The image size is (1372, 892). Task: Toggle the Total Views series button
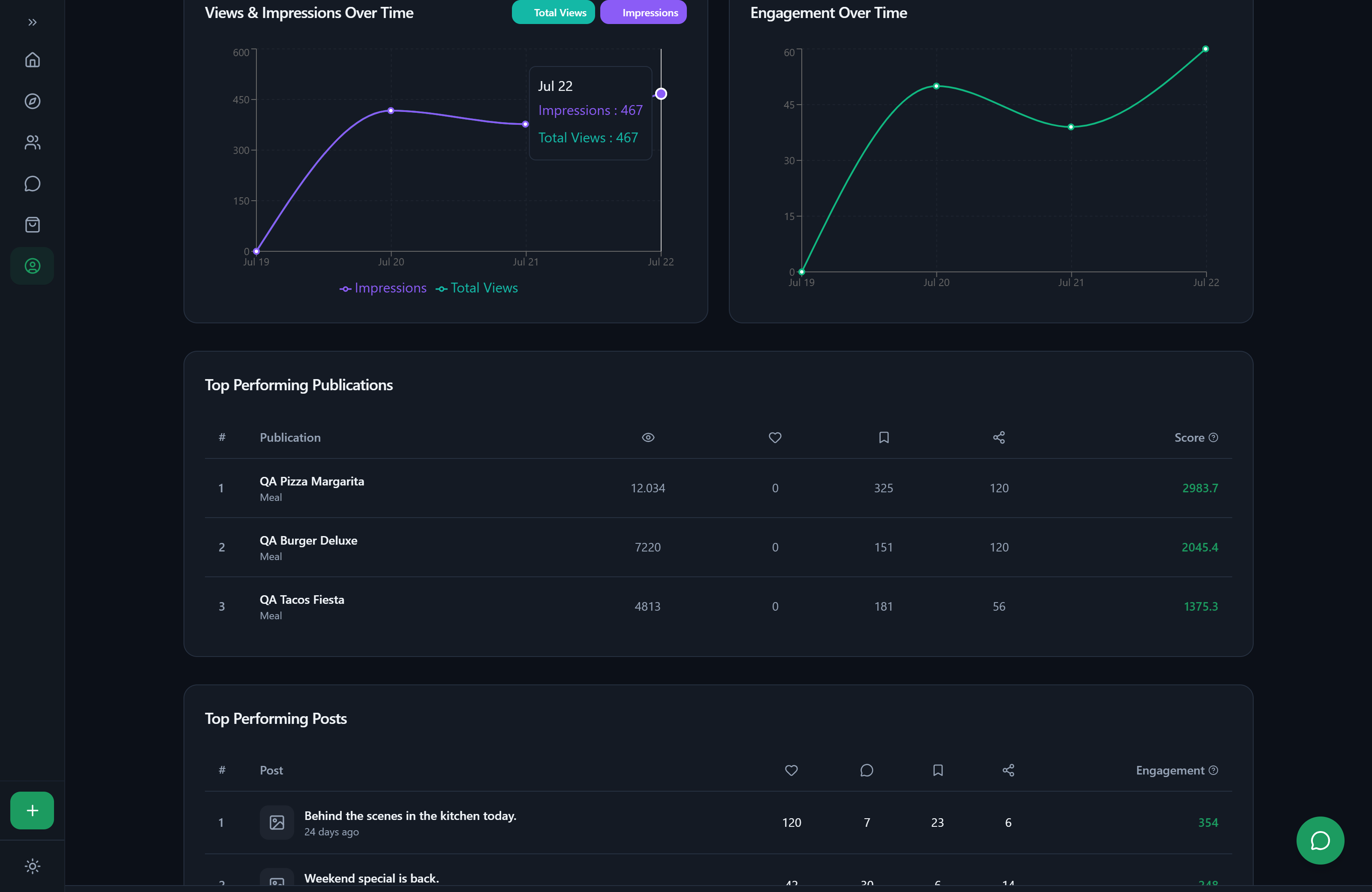pos(553,12)
